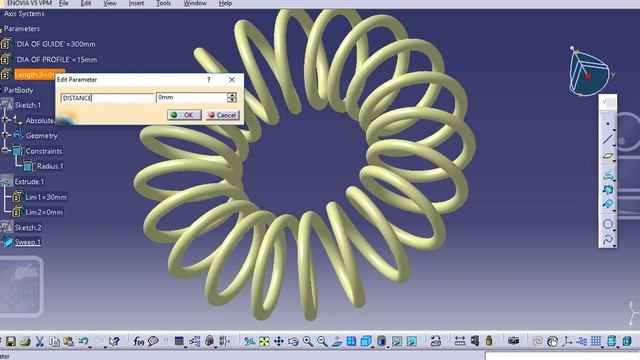The height and width of the screenshot is (360, 640).
Task: Open the Point tool flyout arrow
Action: coord(613,130)
